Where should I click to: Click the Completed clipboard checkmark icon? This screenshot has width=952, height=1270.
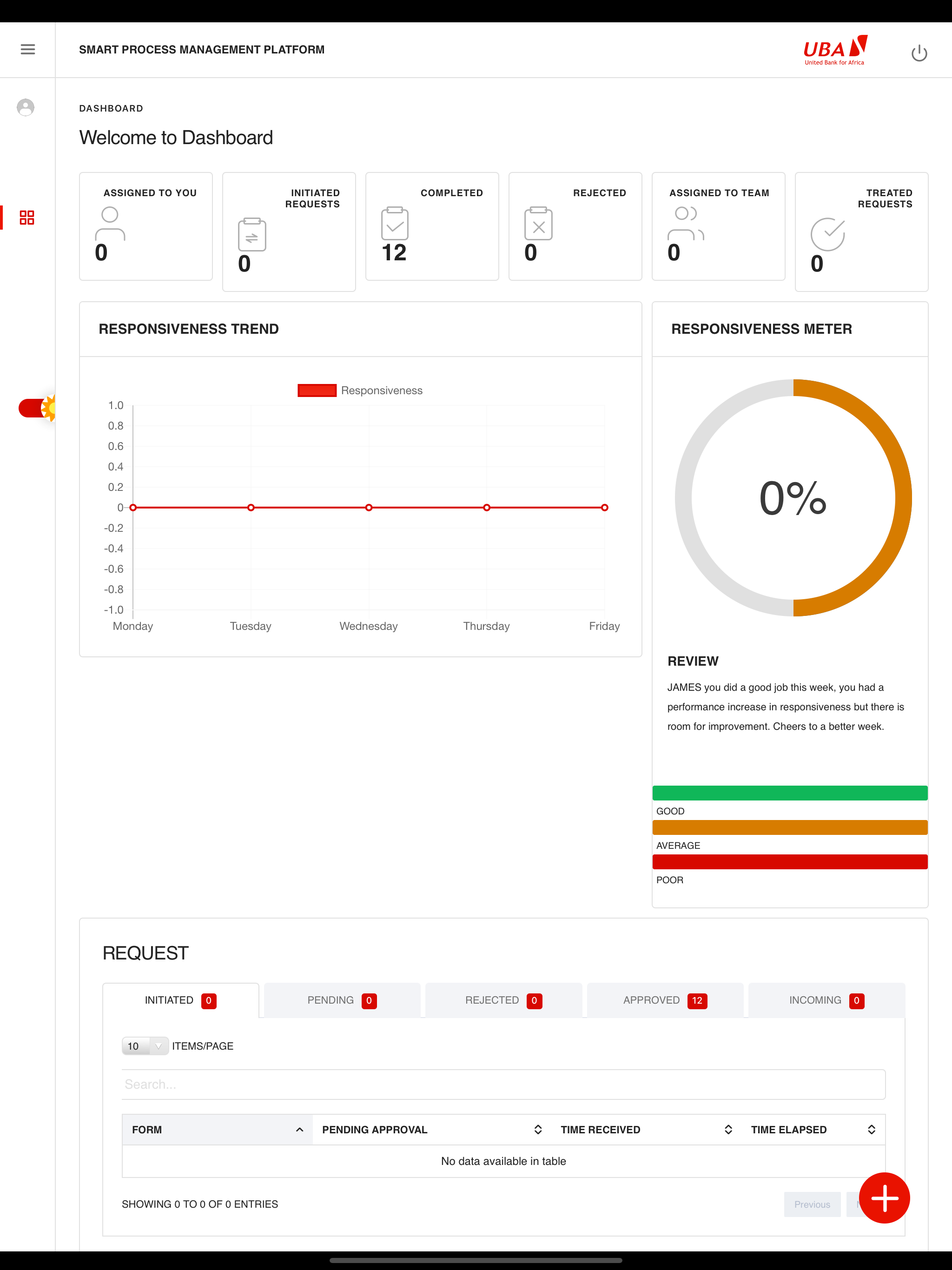pyautogui.click(x=395, y=223)
